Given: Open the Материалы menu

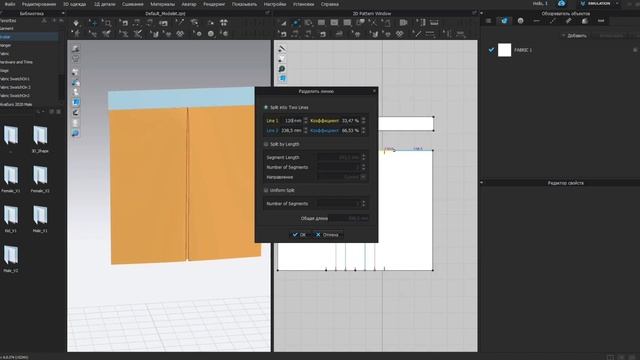Looking at the screenshot, I should 162,4.
